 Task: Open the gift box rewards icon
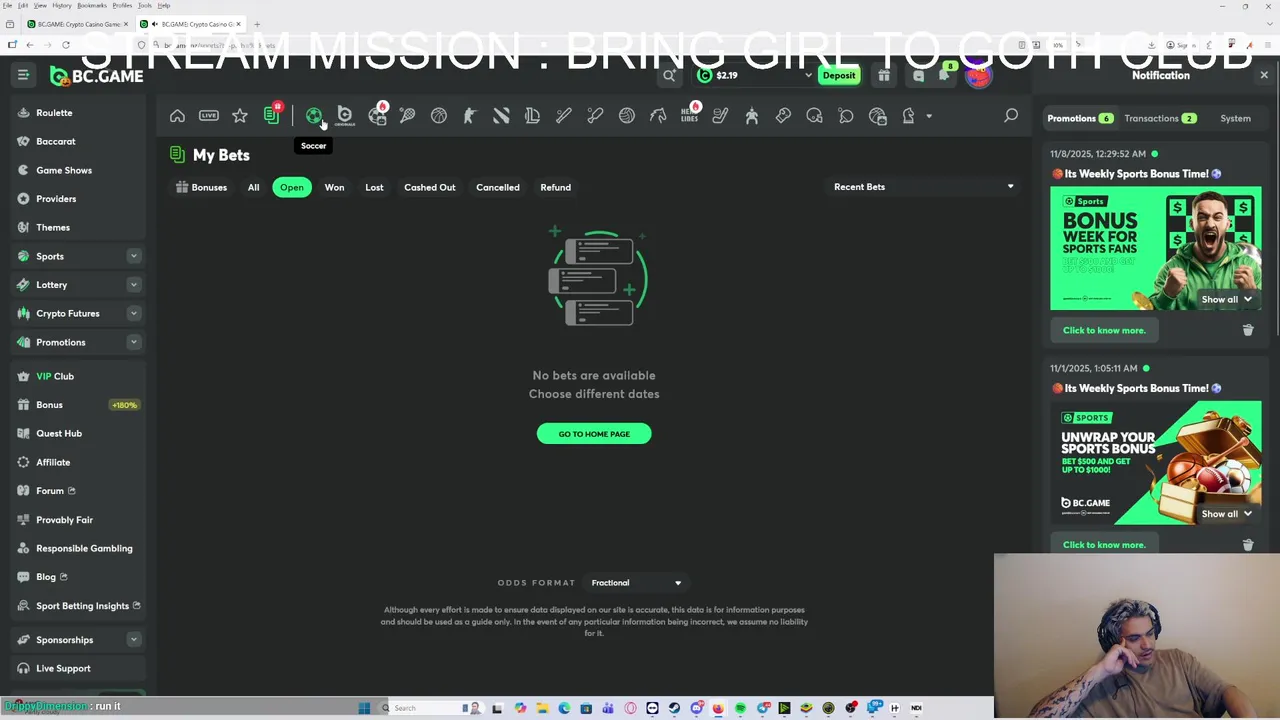pos(884,75)
